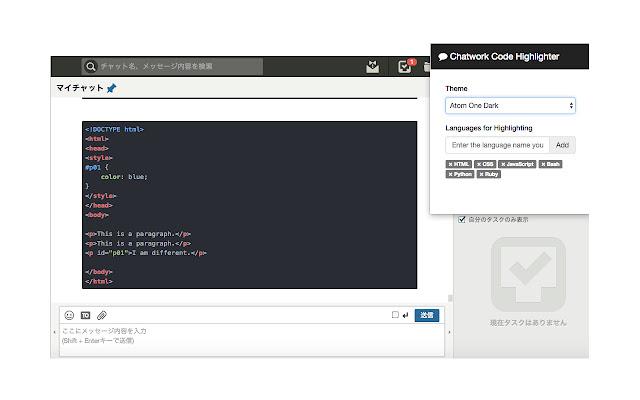Click the speech bubble icon in popup header
The height and width of the screenshot is (400, 640).
[443, 57]
